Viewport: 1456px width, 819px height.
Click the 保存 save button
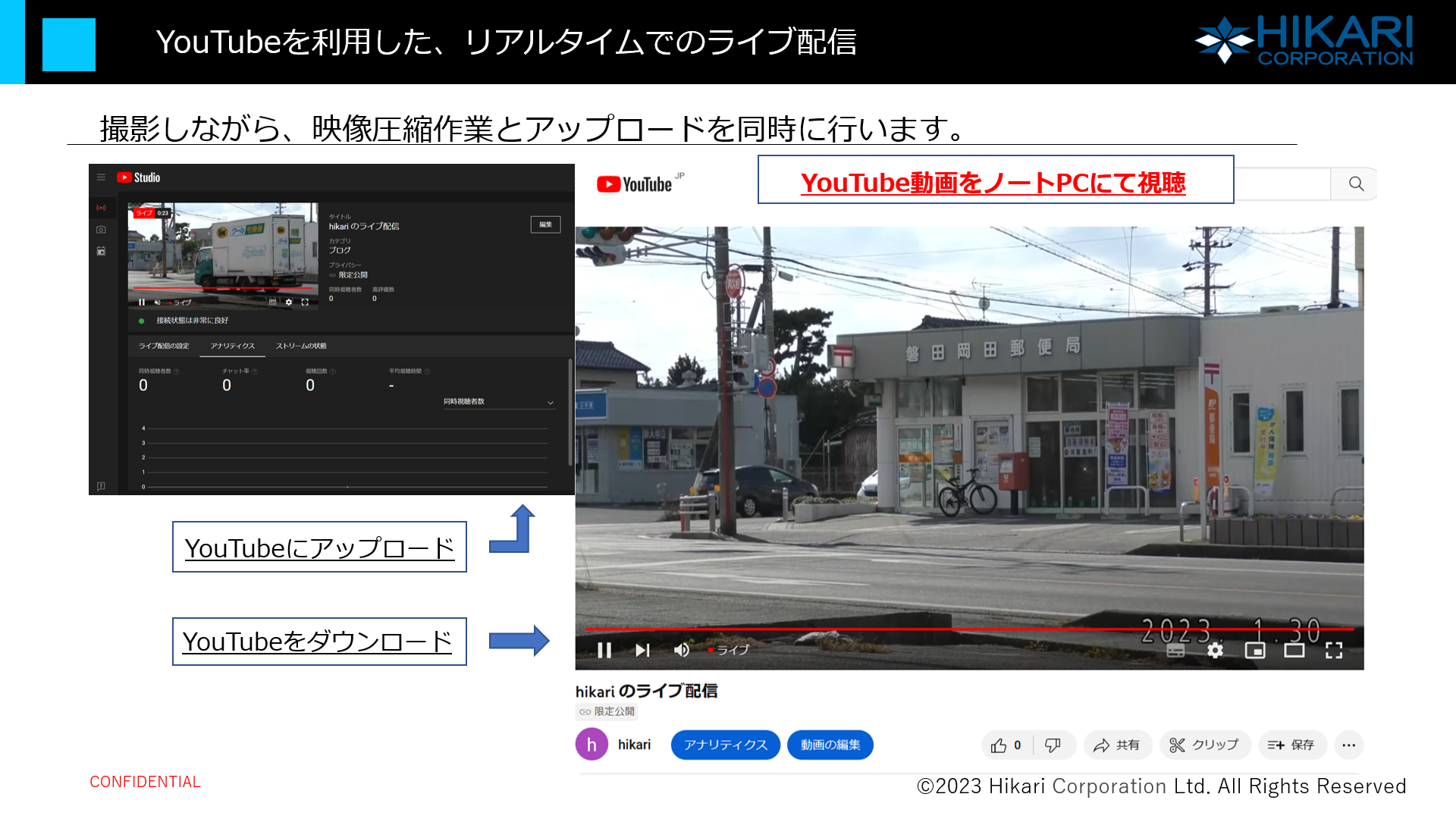(x=1291, y=745)
